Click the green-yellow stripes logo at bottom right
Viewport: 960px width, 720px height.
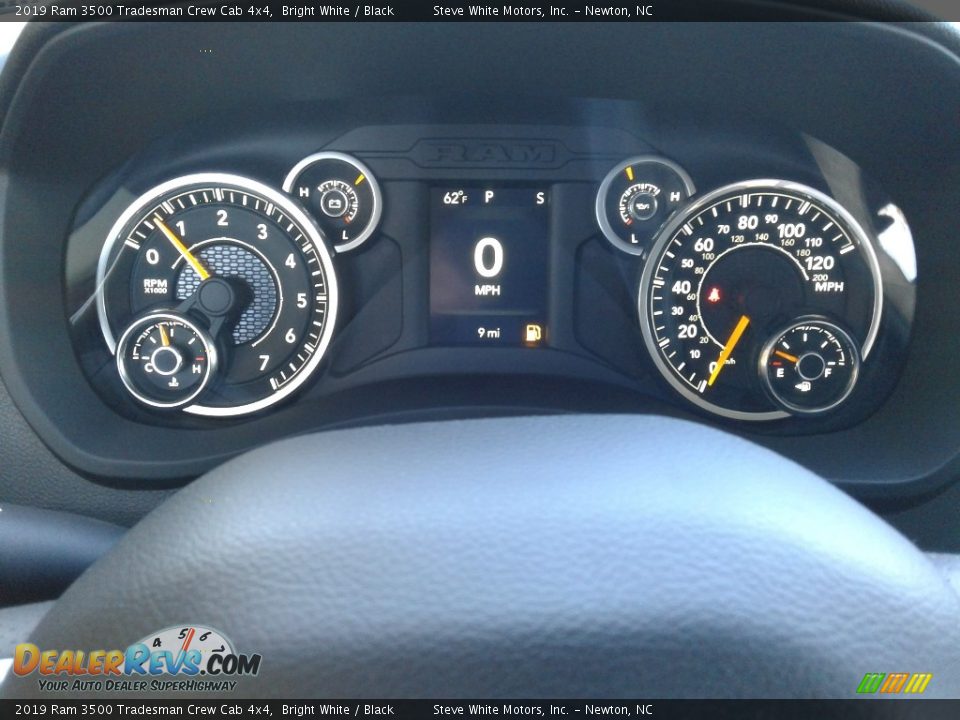tap(893, 683)
